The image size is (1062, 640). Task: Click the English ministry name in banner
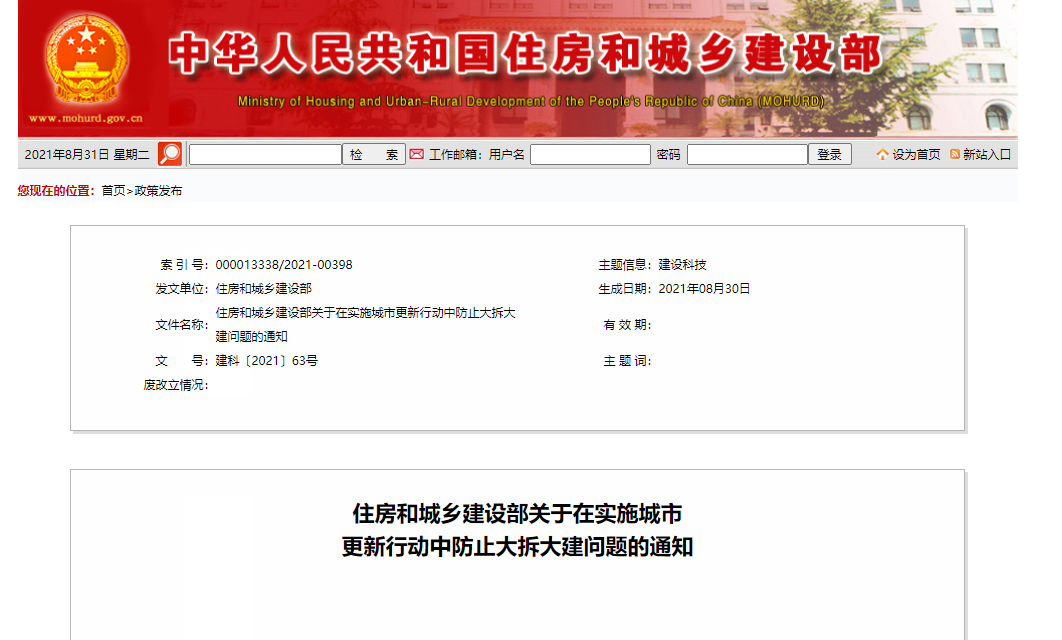click(531, 101)
